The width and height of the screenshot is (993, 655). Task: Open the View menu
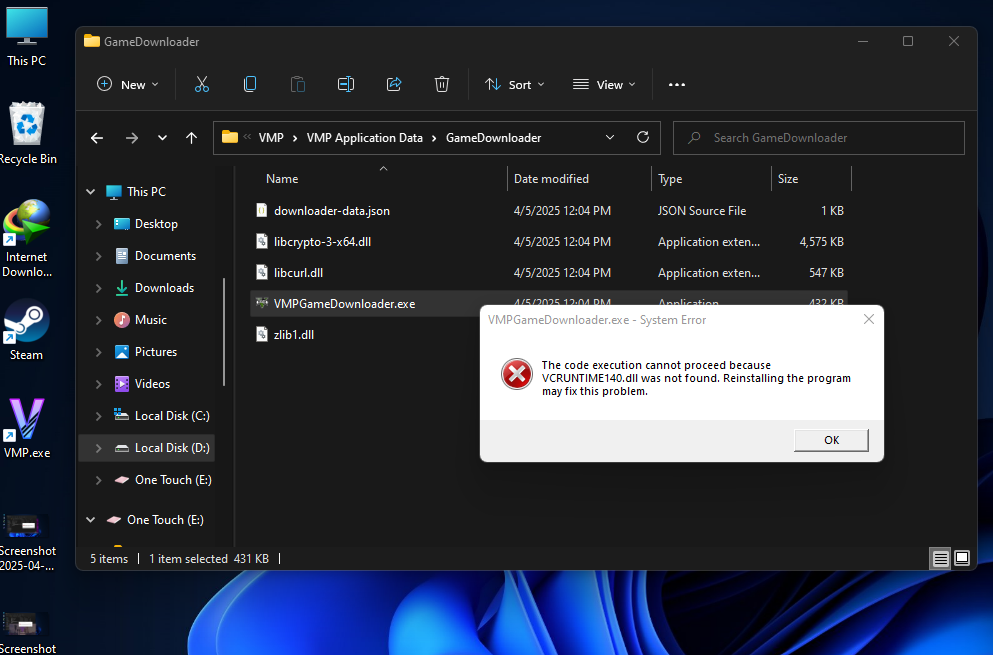click(x=604, y=85)
